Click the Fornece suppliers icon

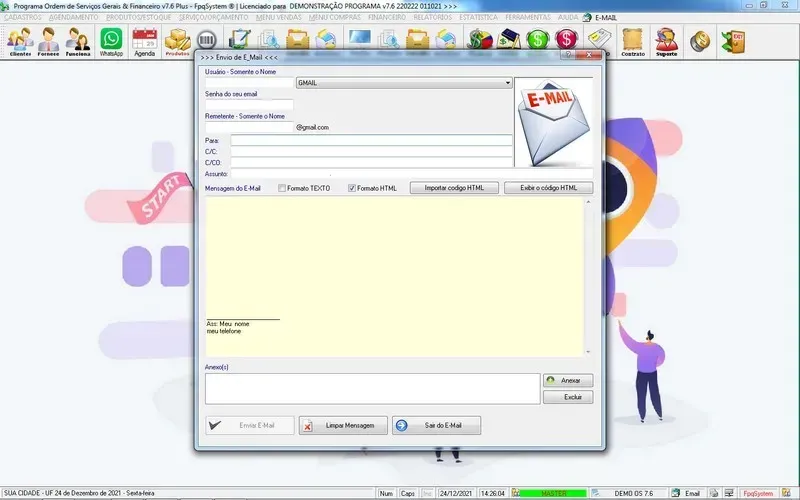(49, 42)
